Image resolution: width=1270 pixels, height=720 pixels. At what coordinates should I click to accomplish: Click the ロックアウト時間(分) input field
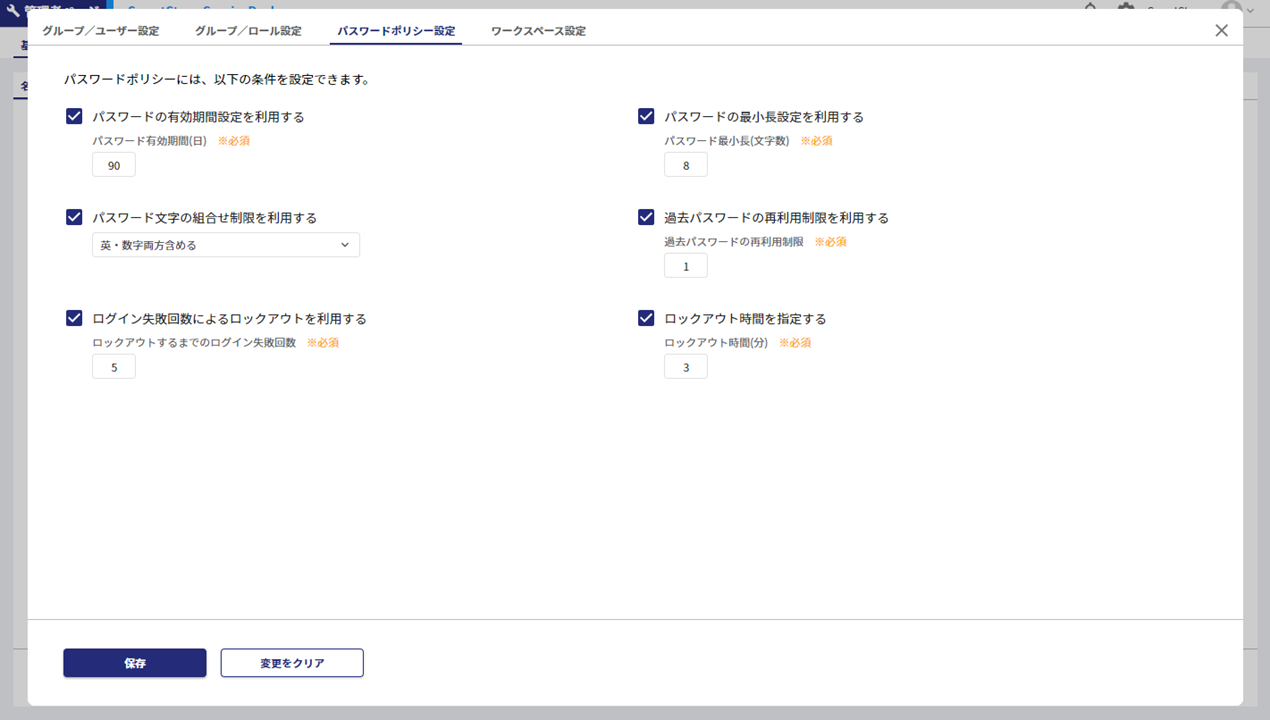tap(686, 367)
